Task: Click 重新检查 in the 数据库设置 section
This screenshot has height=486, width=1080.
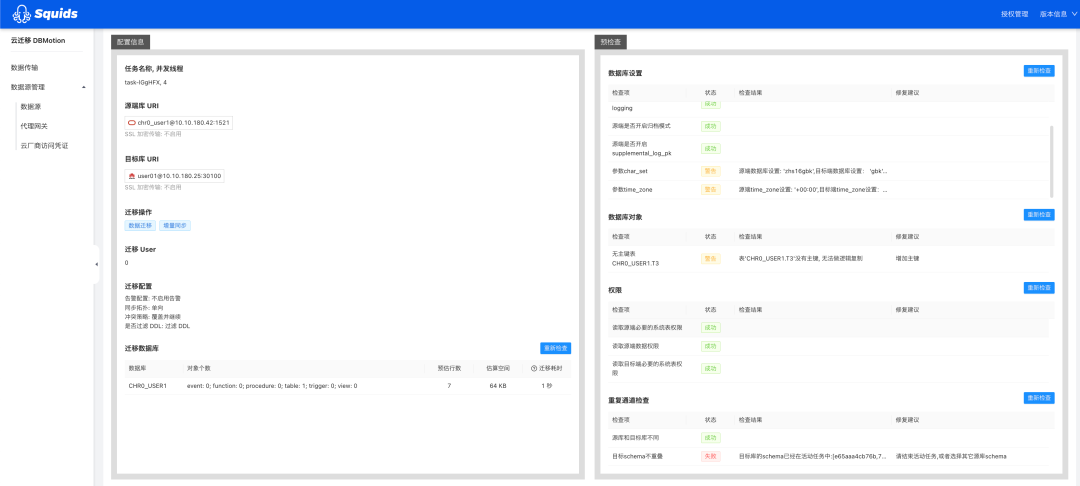Action: (x=1039, y=70)
